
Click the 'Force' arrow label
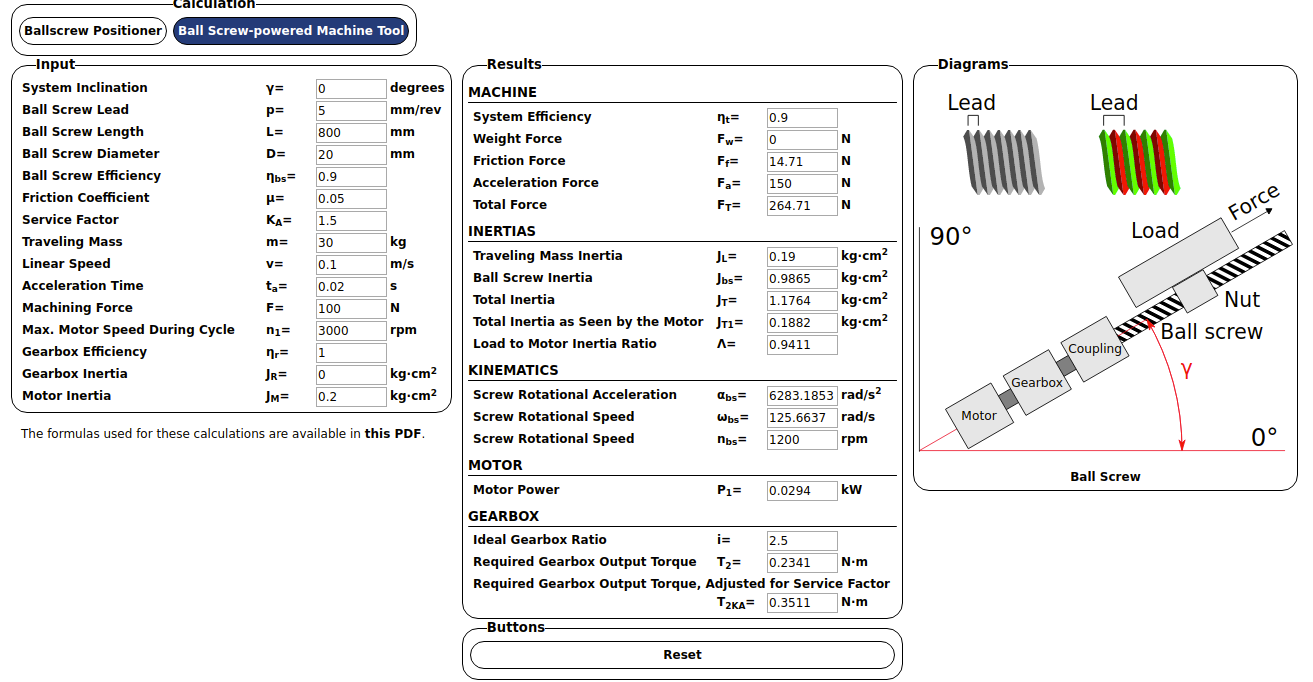[x=1253, y=203]
